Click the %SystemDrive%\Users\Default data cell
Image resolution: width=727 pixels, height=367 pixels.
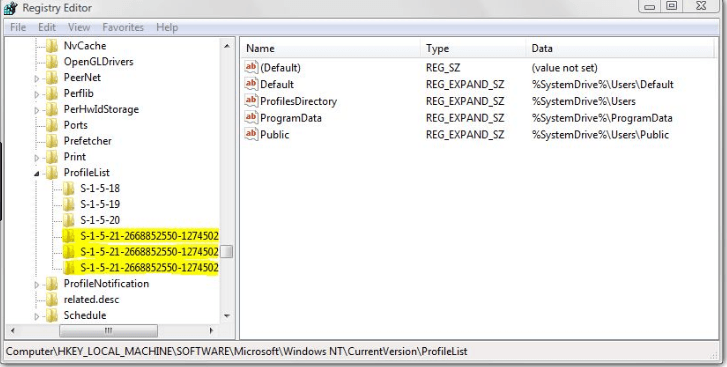coord(603,84)
